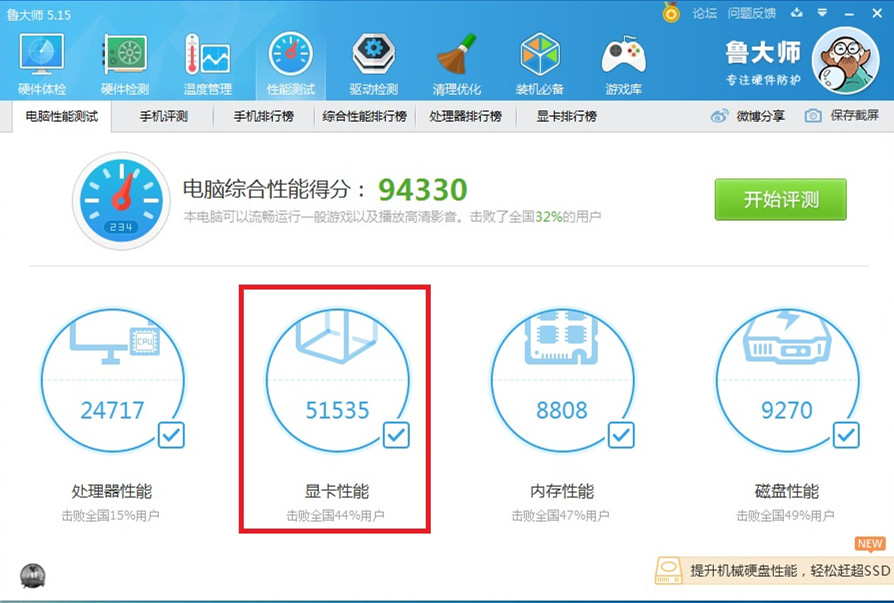Click 击败全国15%用户 text
Viewport: 894px width, 603px height.
pyautogui.click(x=111, y=516)
